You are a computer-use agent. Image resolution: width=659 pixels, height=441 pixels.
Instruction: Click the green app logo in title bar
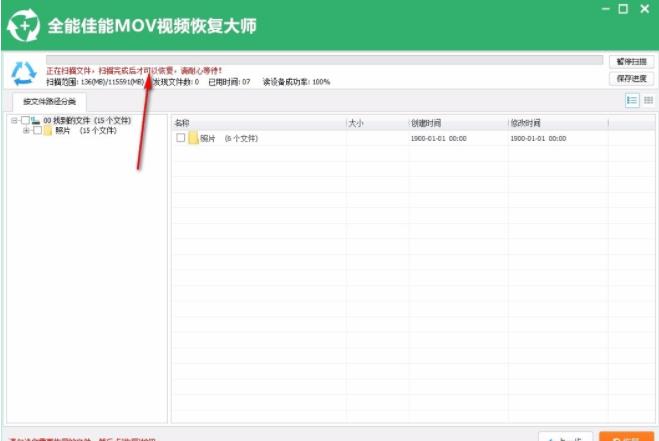[22, 24]
